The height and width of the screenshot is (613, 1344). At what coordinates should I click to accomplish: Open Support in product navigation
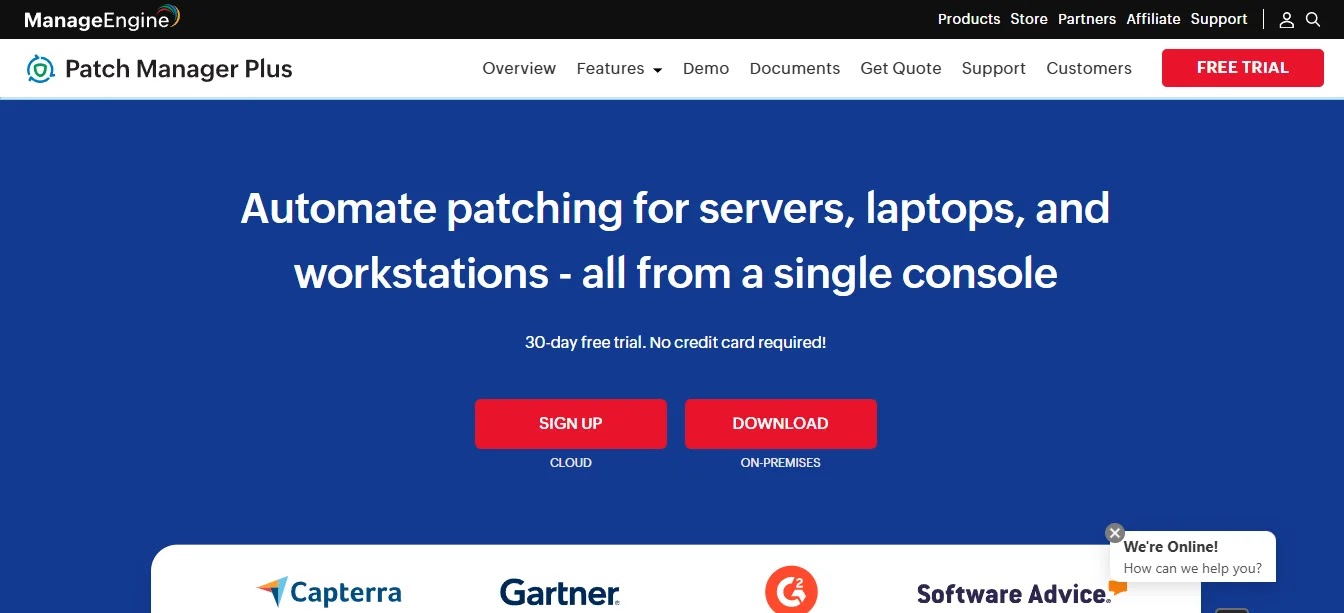pyautogui.click(x=994, y=68)
